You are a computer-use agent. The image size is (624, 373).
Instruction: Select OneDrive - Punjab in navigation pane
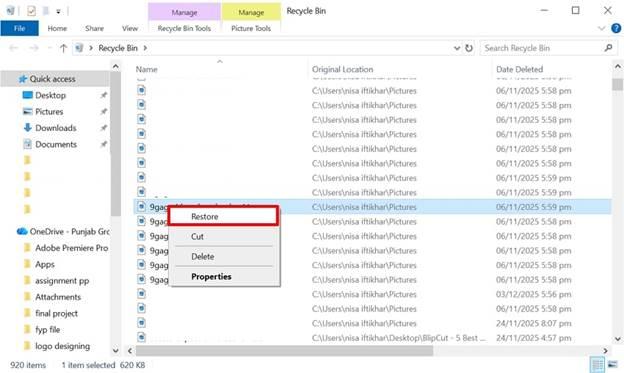pos(63,231)
